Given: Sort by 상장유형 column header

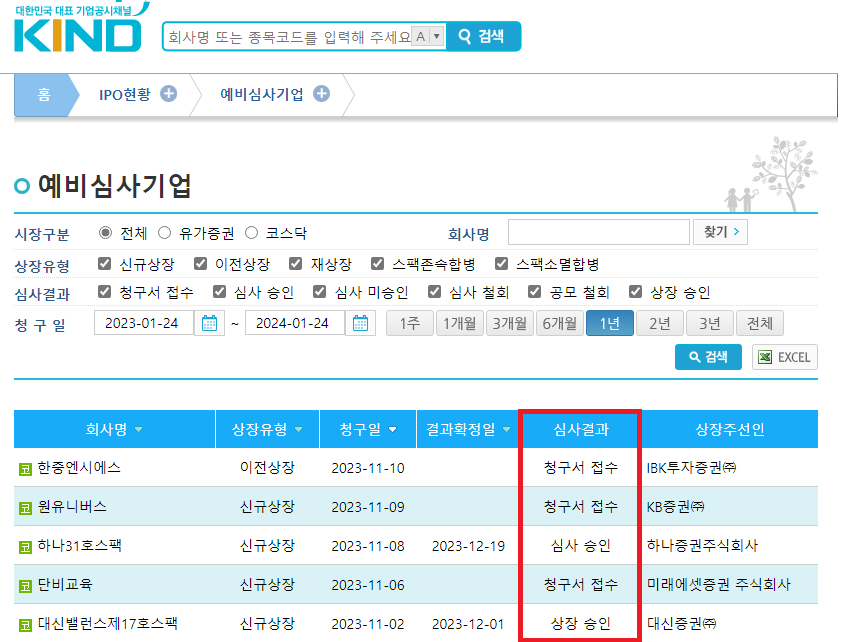Looking at the screenshot, I should pos(268,429).
